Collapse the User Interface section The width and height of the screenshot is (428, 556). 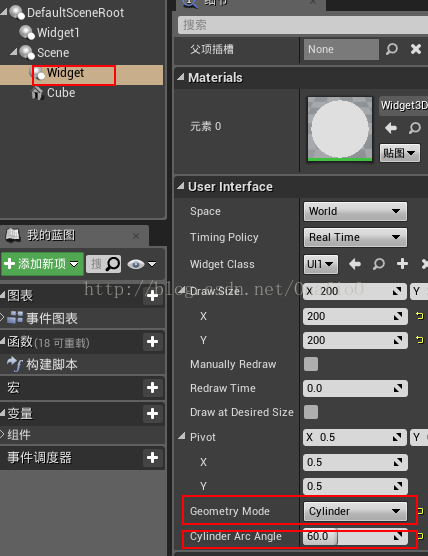coord(181,186)
